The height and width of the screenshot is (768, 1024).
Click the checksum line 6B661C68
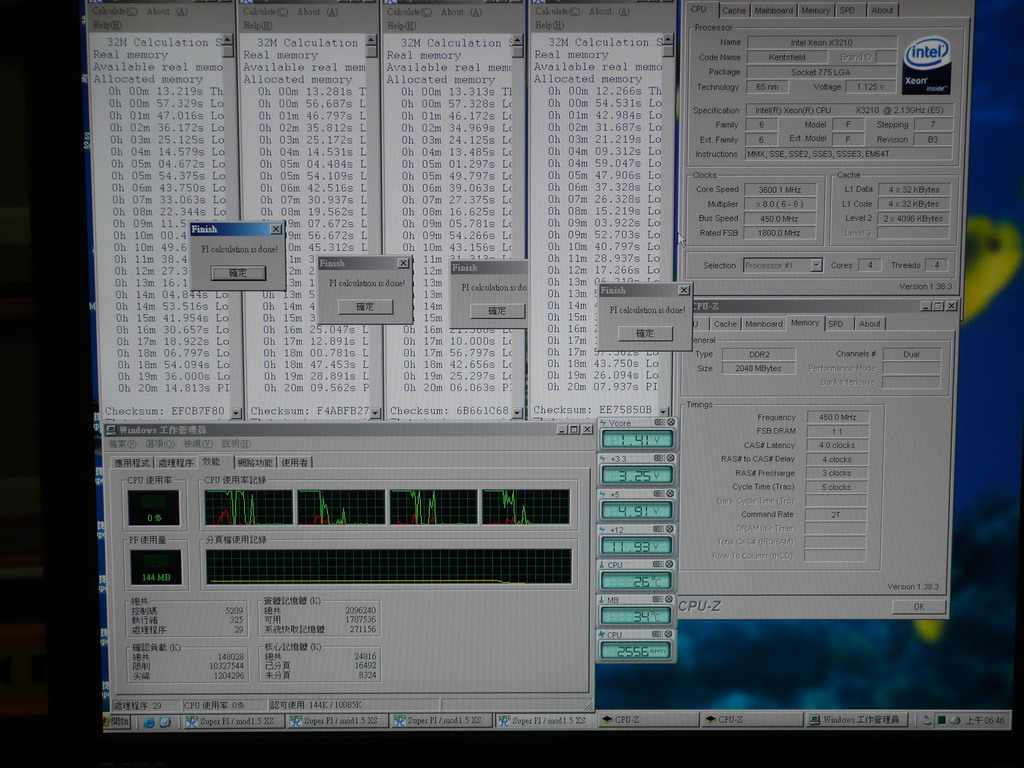pyautogui.click(x=449, y=411)
